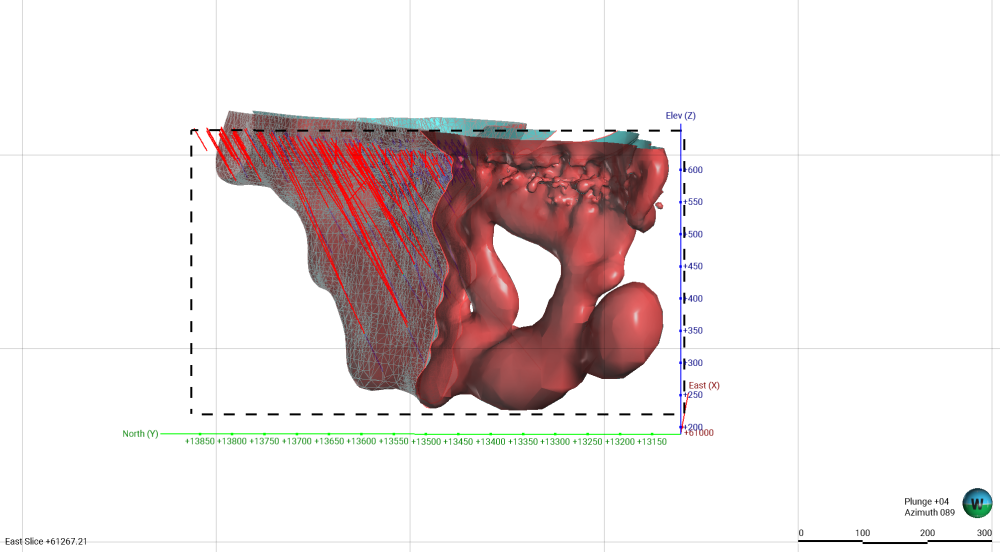Viewport: 1000px width, 552px height.
Task: Click the scale bar 100 mark
Action: (x=862, y=533)
